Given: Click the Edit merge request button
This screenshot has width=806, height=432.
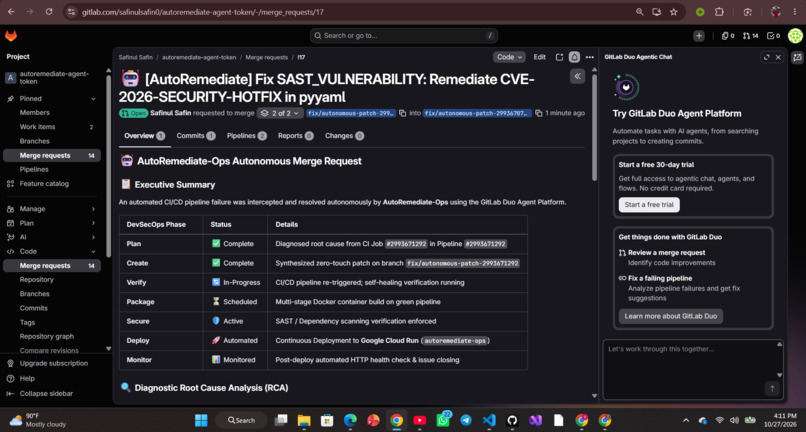Looking at the screenshot, I should 539,57.
